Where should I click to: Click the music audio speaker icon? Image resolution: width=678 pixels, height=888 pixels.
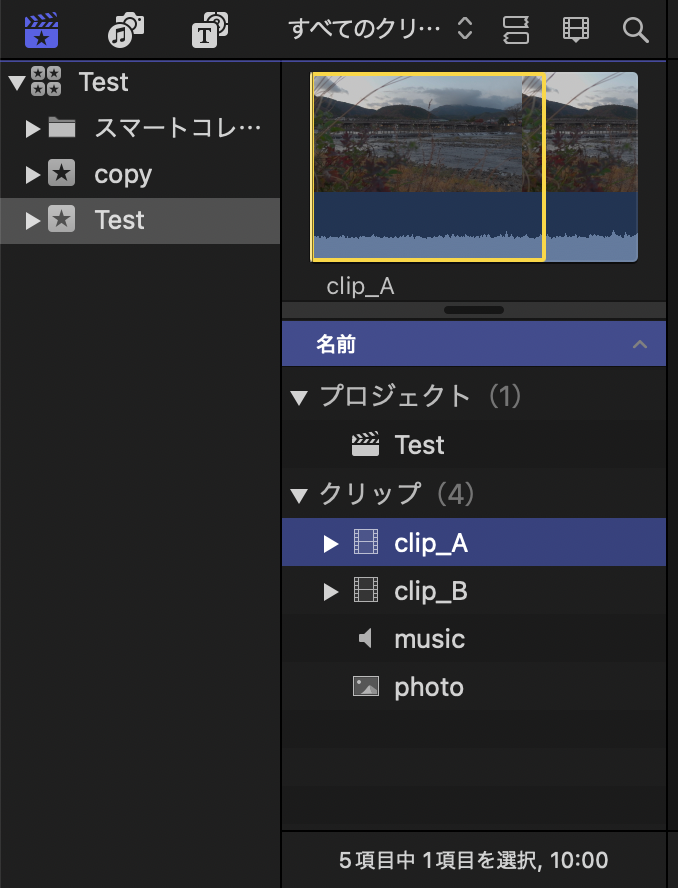[x=366, y=639]
